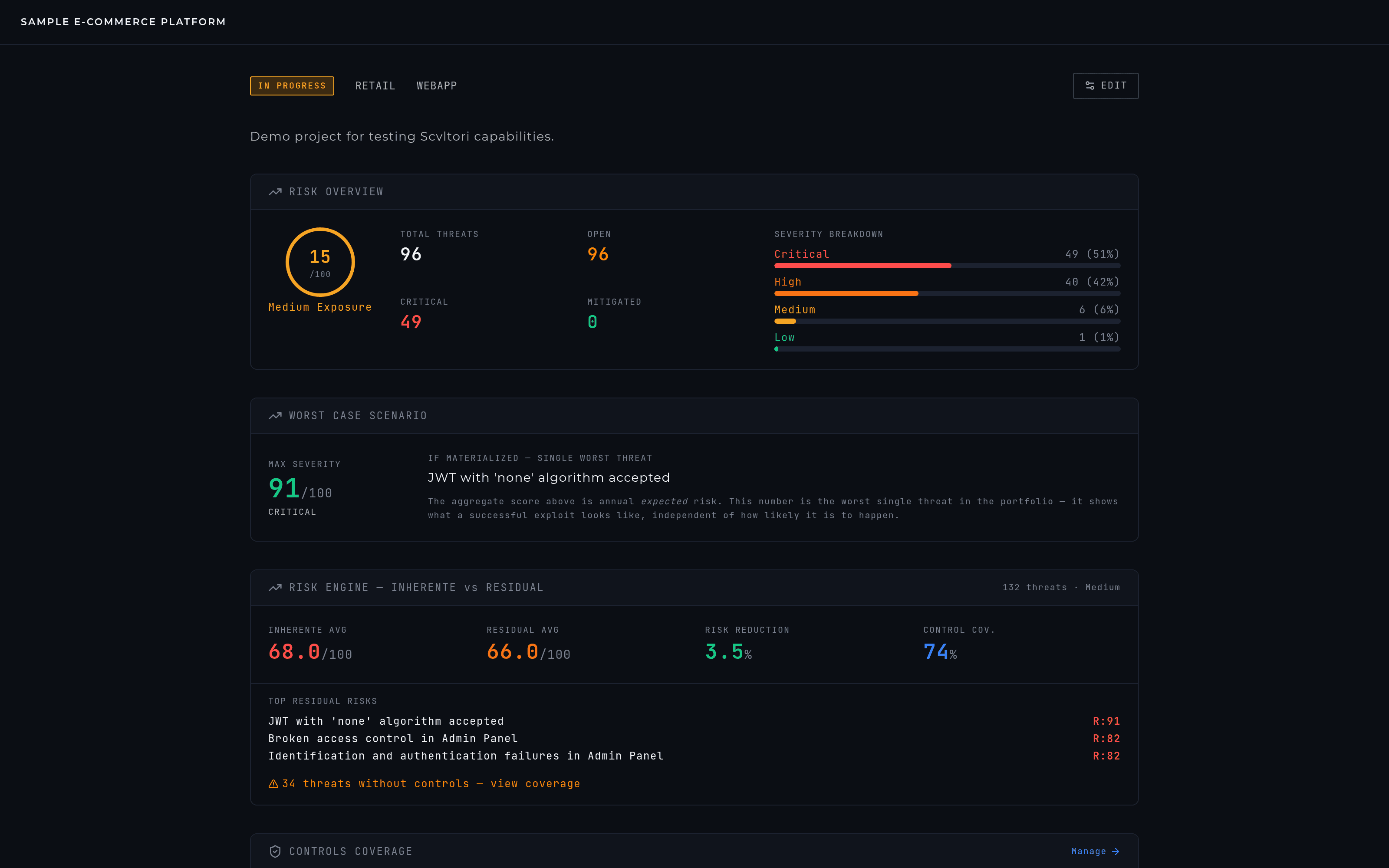Click the Medium Exposure label
Screen dimensions: 1389x868
320,307
